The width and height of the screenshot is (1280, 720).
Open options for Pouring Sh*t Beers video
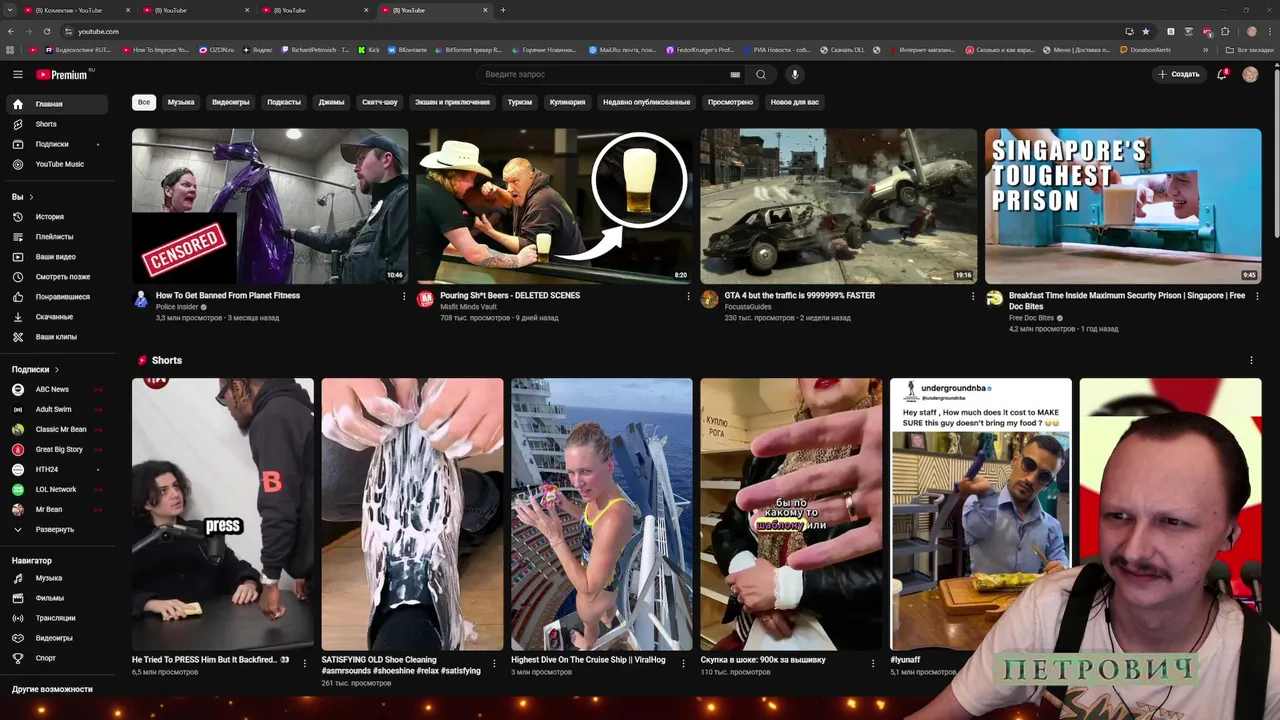(x=688, y=296)
